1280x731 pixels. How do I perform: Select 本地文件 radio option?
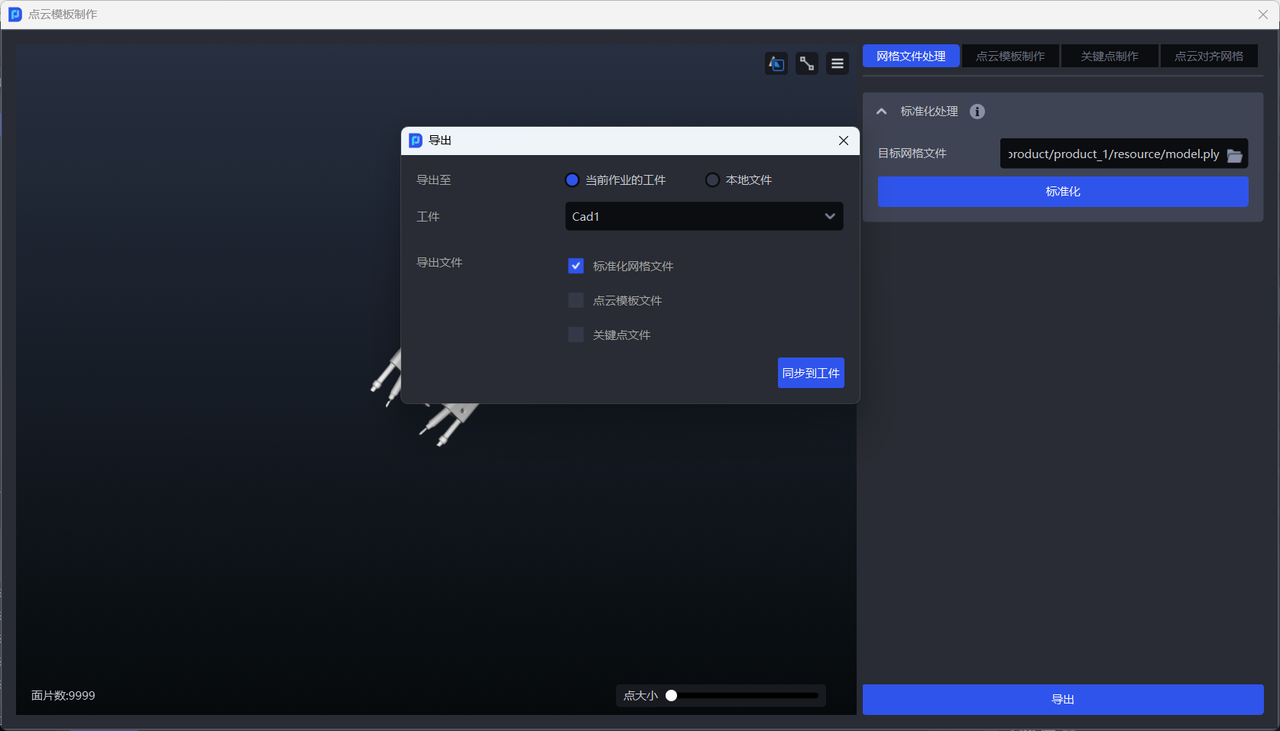tap(712, 180)
